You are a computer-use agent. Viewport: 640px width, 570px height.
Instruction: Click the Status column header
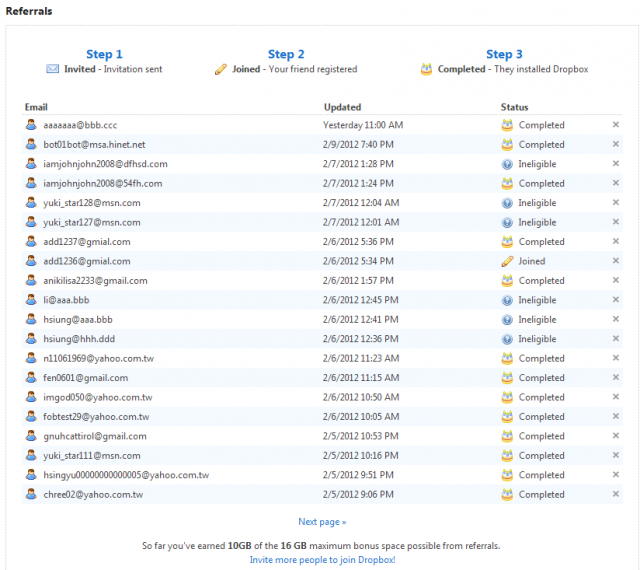click(514, 107)
